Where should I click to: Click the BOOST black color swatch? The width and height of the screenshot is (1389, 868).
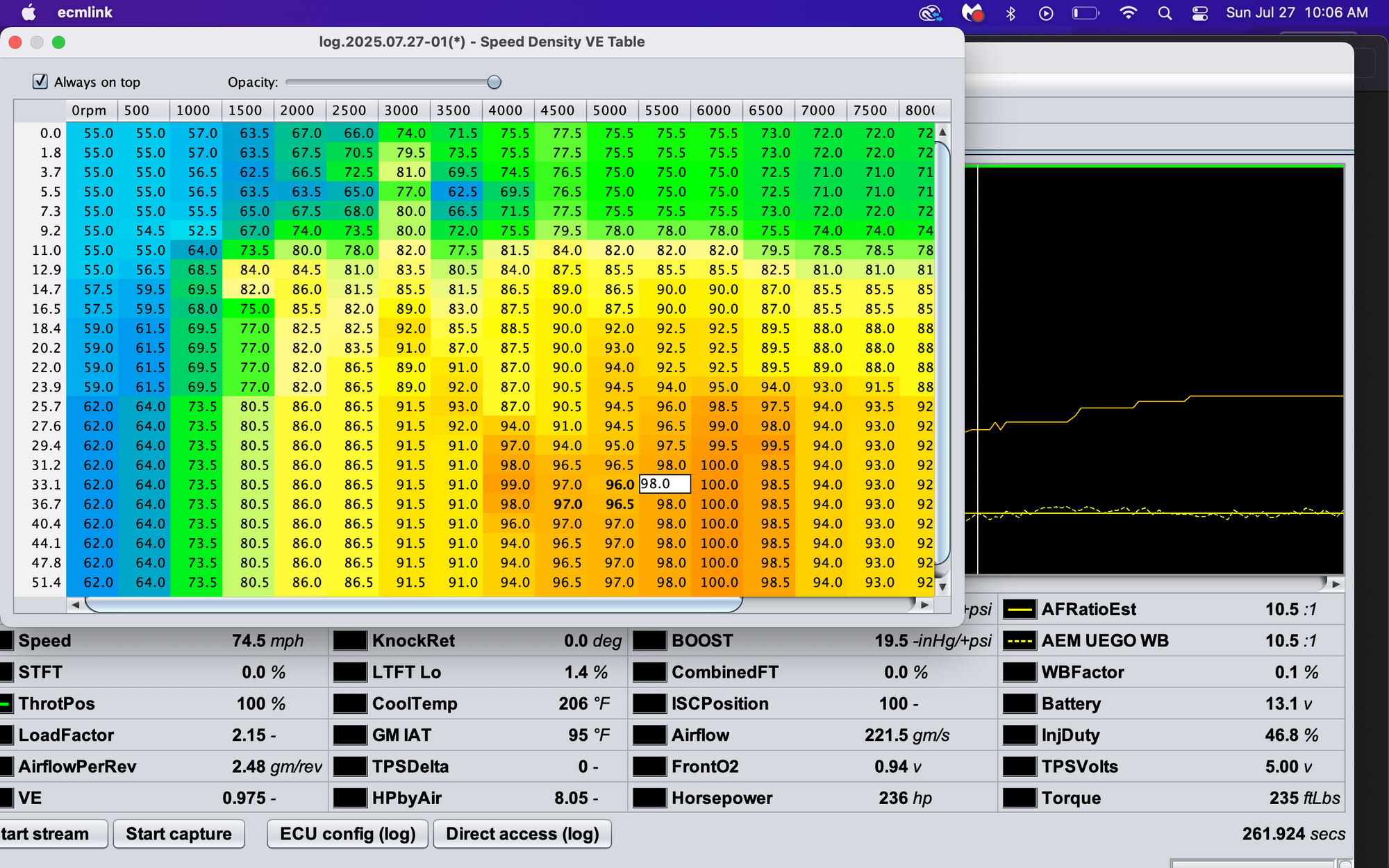tap(649, 641)
